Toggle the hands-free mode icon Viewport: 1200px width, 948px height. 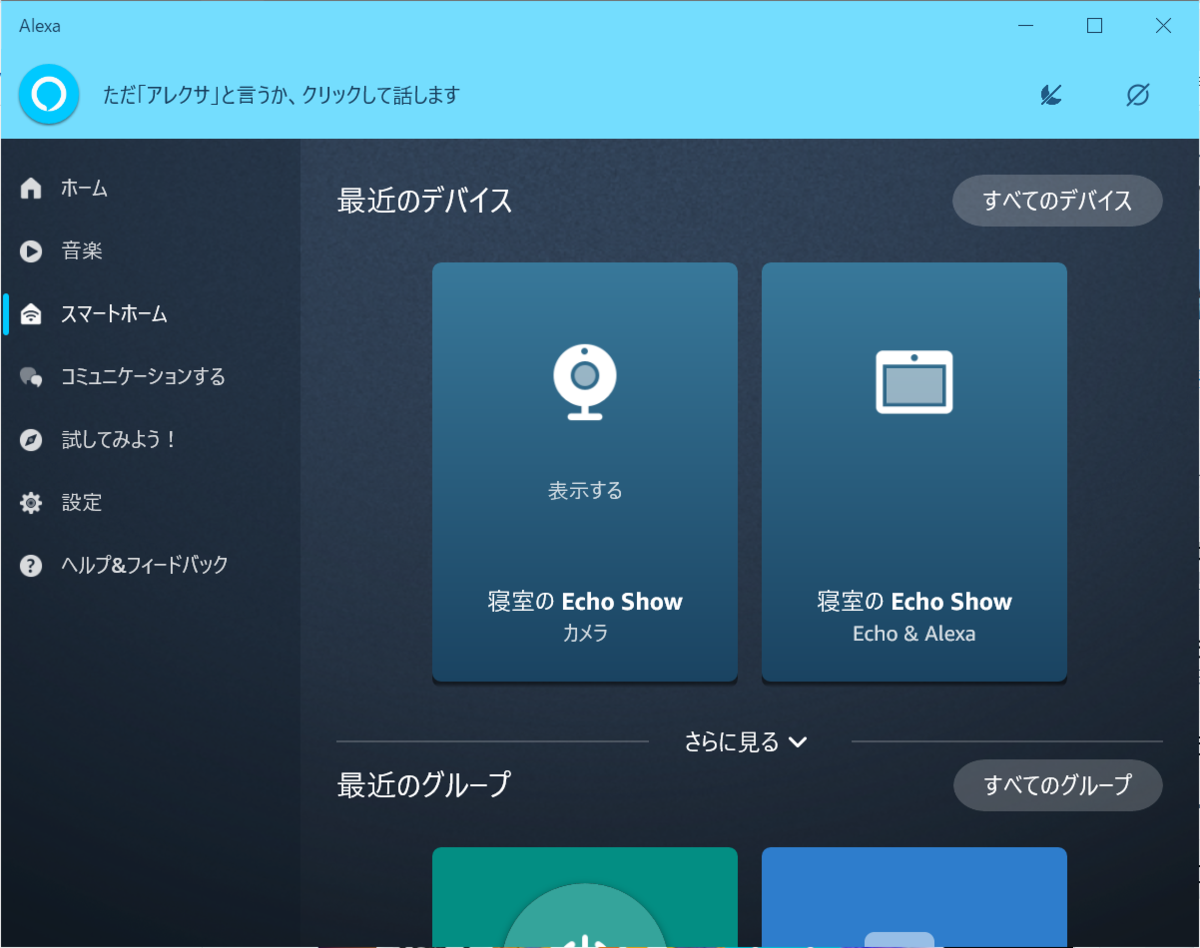tap(1135, 94)
